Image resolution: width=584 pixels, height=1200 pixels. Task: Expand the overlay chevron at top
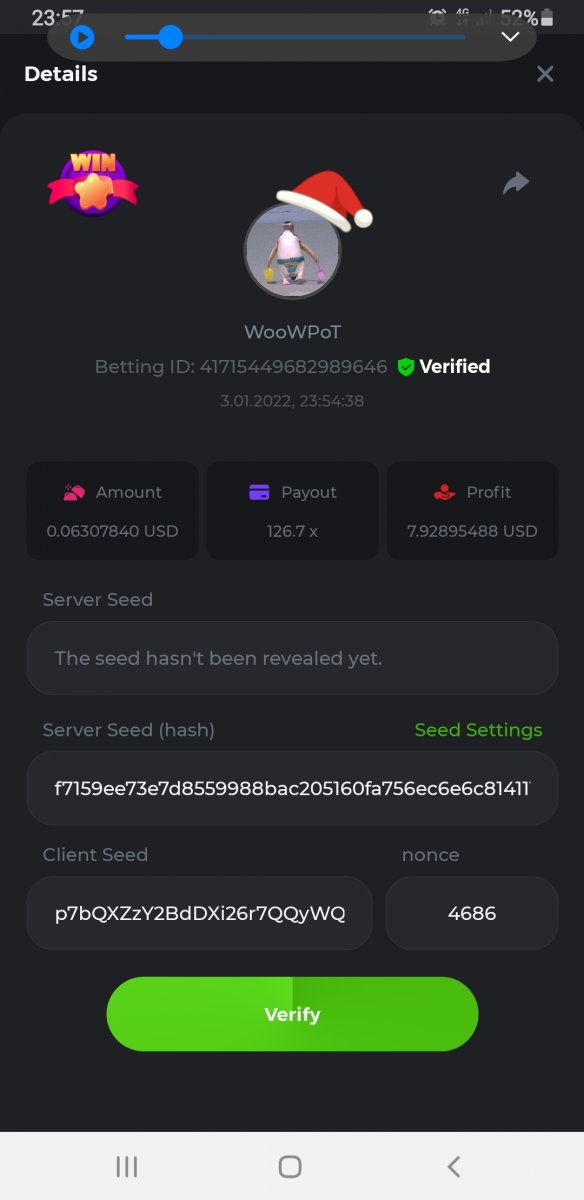pos(510,37)
